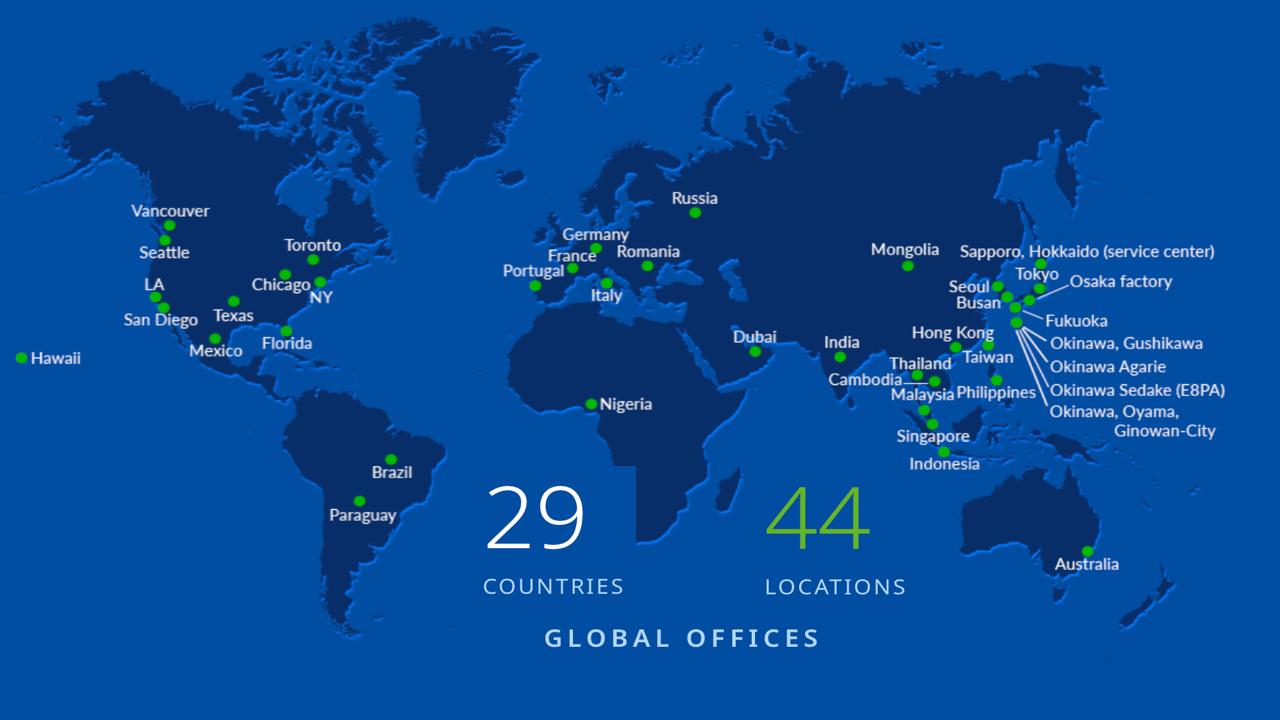Click the Vancouver location label
The image size is (1280, 720).
tap(170, 211)
